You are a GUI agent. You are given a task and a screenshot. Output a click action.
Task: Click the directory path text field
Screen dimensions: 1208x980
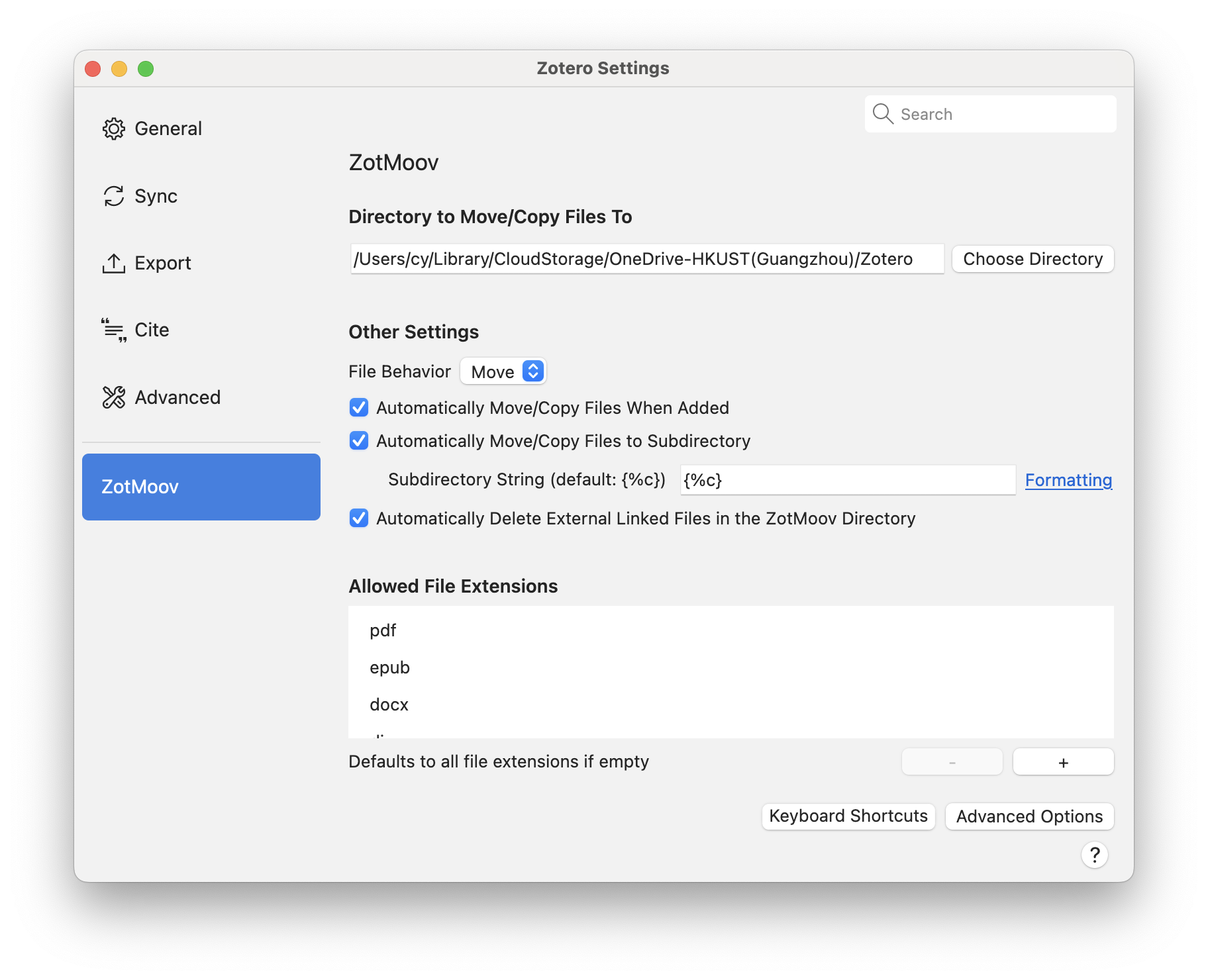pyautogui.click(x=647, y=259)
